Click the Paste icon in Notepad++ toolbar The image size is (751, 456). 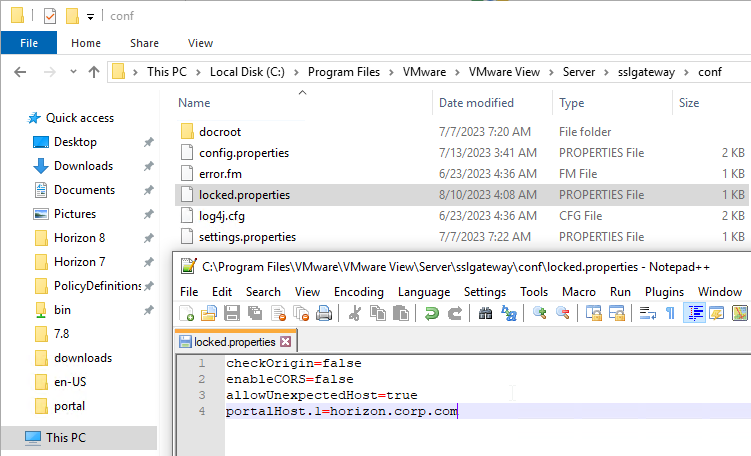click(x=400, y=314)
